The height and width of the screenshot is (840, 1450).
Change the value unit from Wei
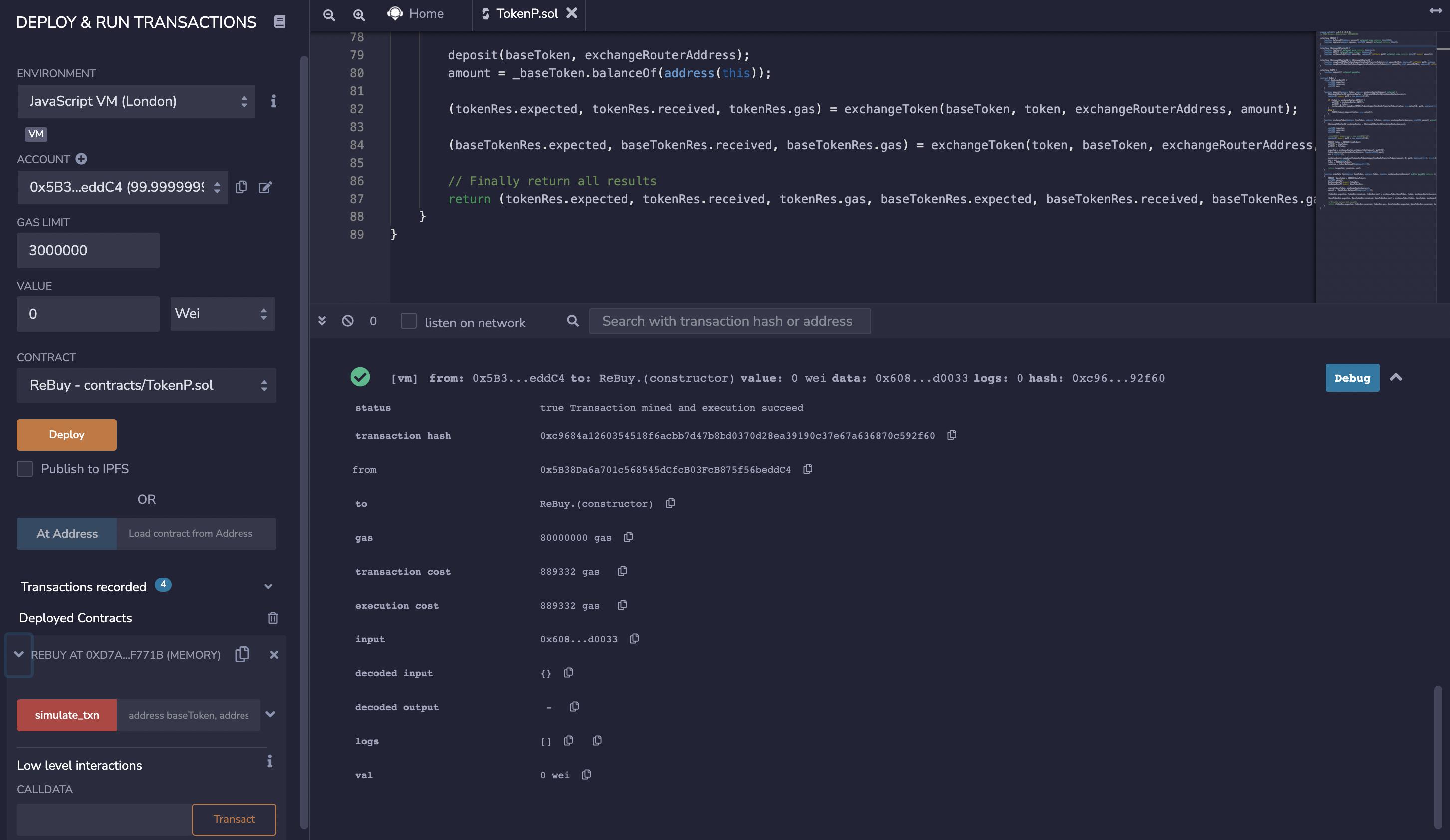click(x=222, y=314)
